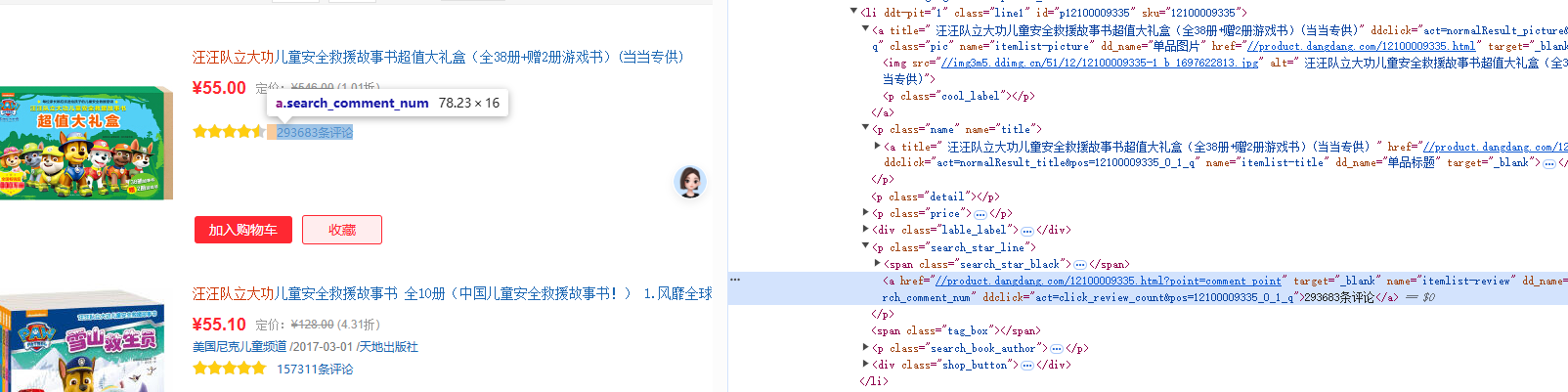Viewport: 1568px width, 392px height.
Task: Collapse the p class="search_star_line" node
Action: coord(865,247)
